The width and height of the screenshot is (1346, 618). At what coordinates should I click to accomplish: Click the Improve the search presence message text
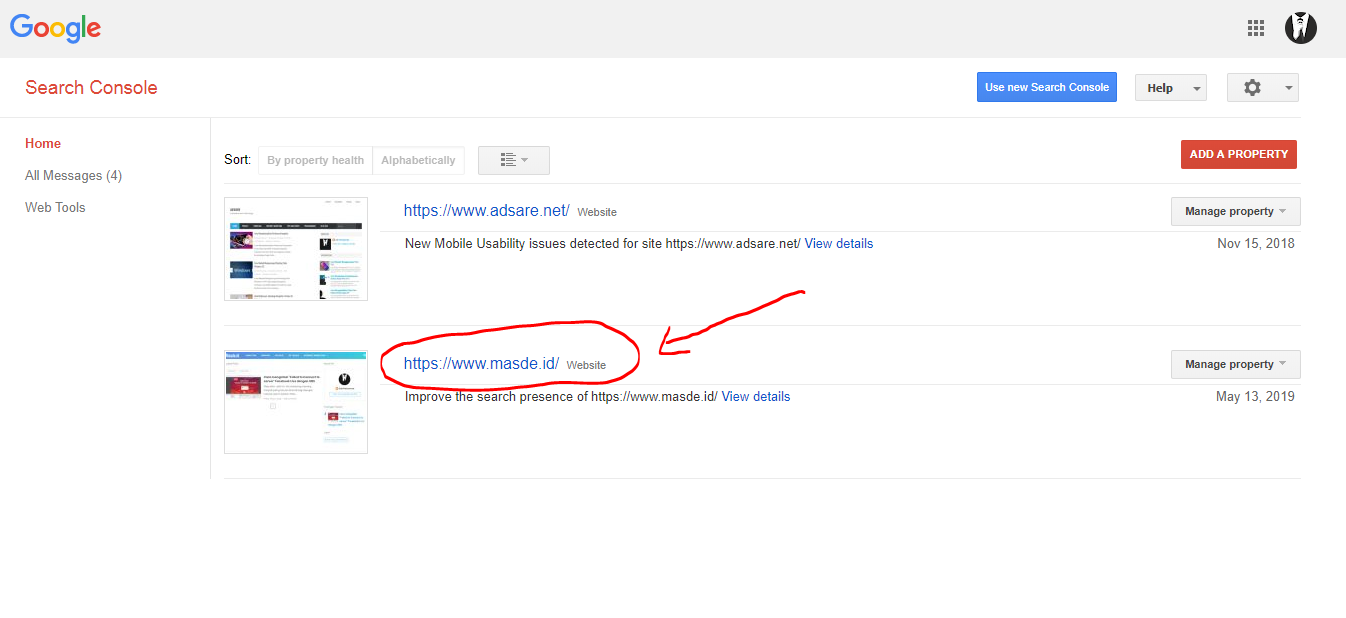[561, 397]
